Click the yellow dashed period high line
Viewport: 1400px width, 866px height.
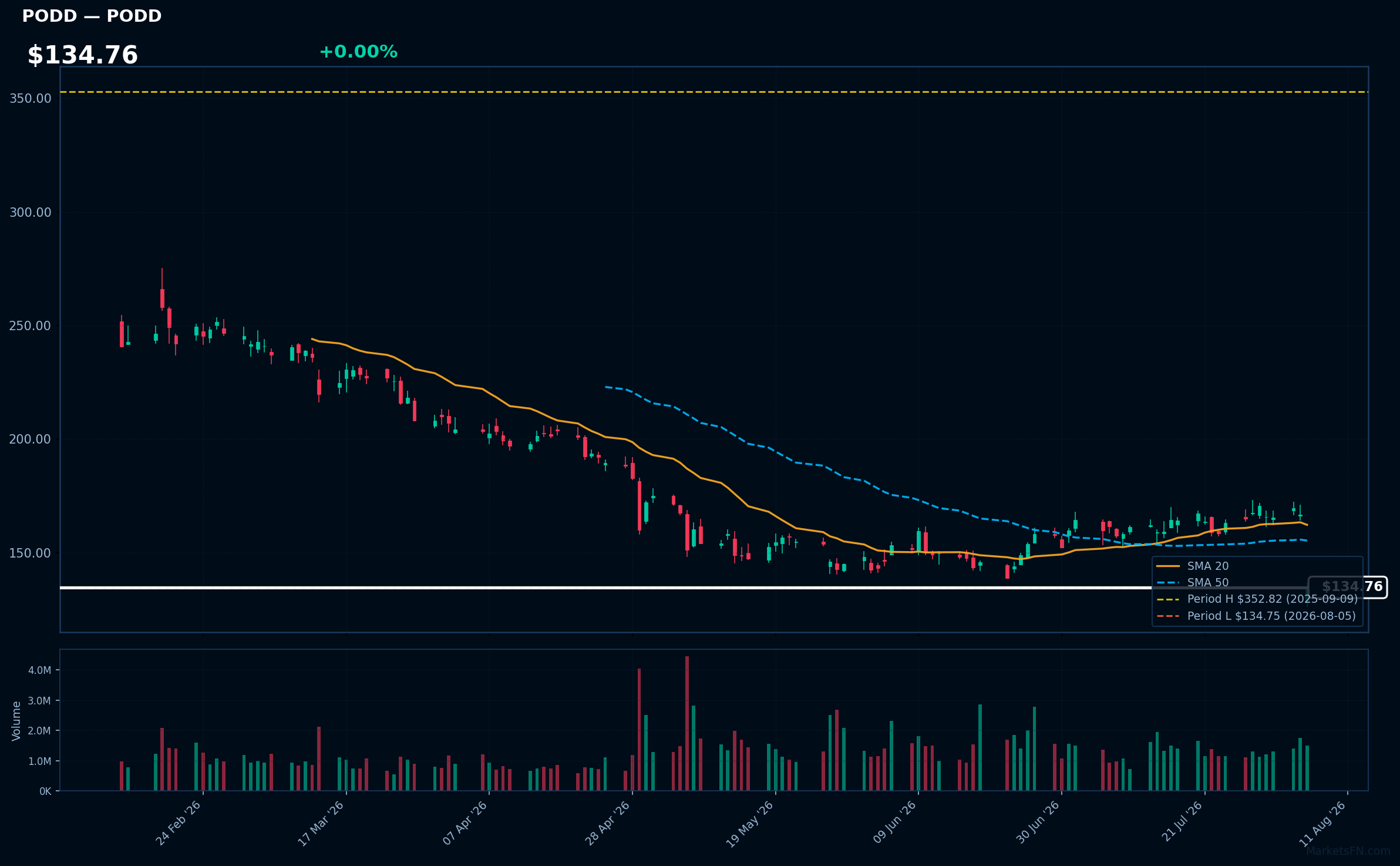coord(714,92)
